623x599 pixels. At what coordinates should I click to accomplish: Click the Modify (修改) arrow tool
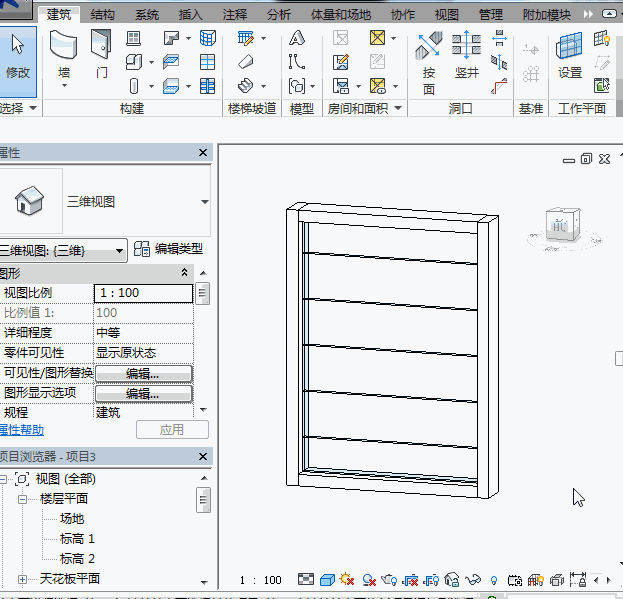point(18,56)
